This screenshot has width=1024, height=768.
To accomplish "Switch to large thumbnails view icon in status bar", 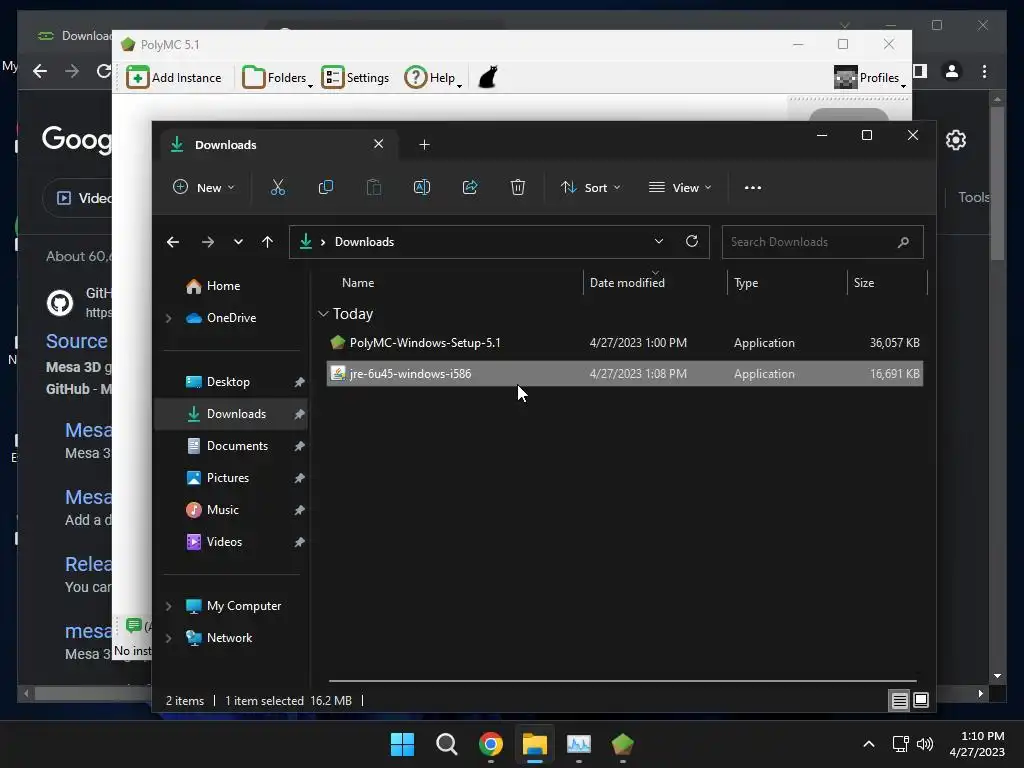I will (x=921, y=701).
